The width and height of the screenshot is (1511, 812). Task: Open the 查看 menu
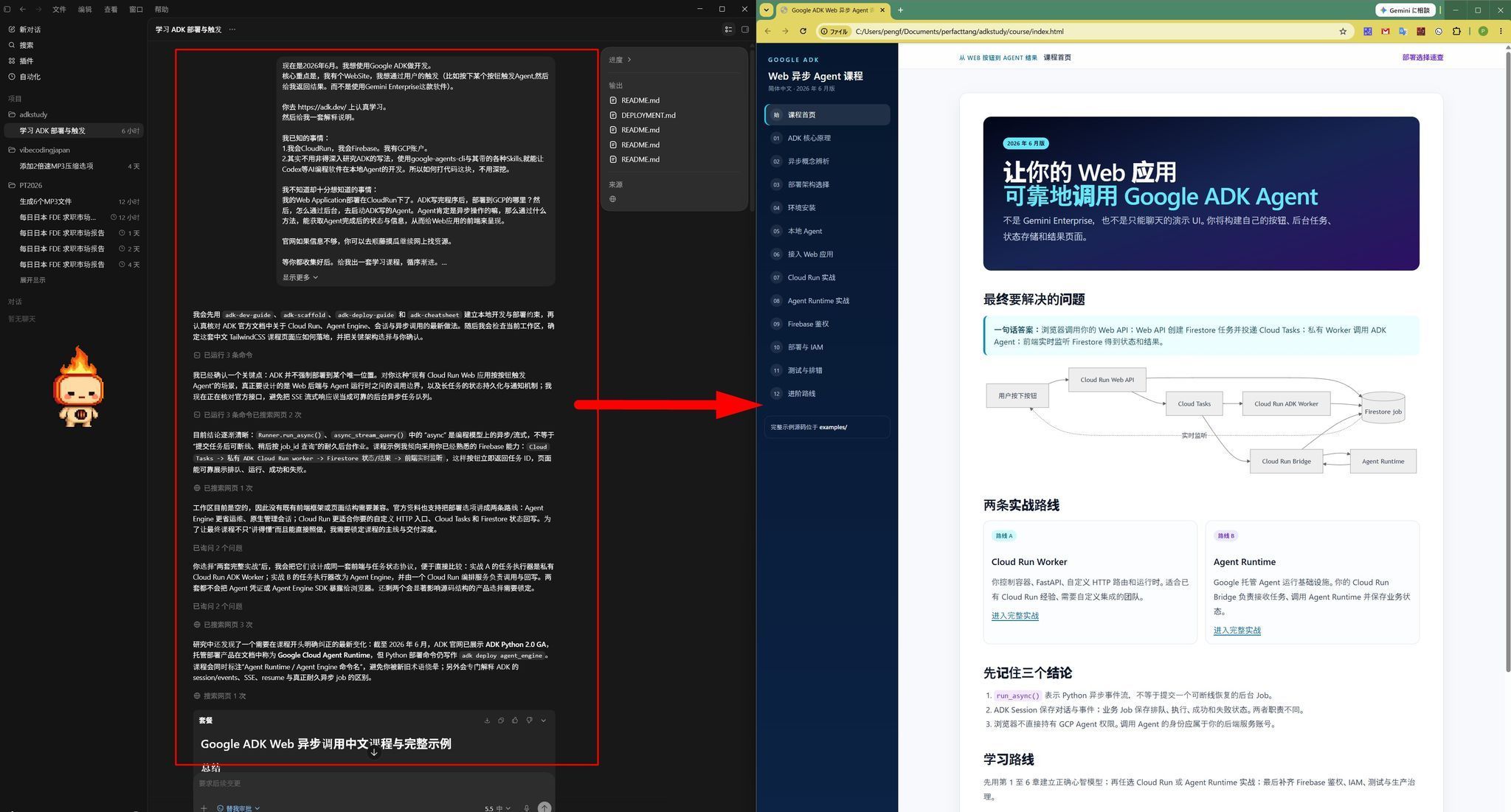[111, 10]
